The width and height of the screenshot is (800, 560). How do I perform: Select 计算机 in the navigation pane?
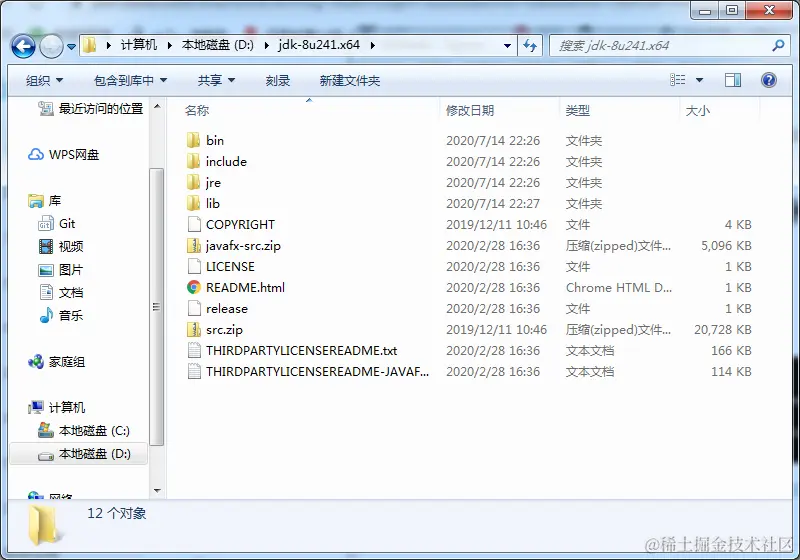(56, 408)
